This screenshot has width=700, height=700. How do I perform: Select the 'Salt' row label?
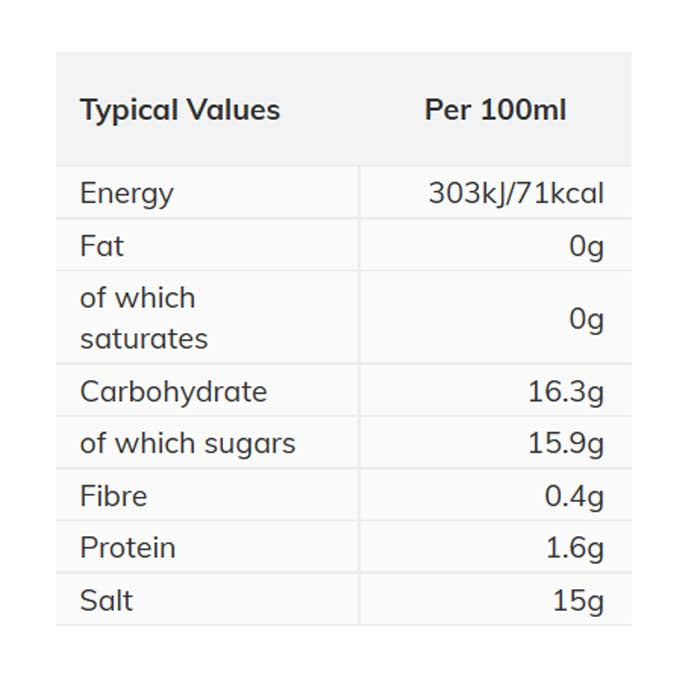pyautogui.click(x=106, y=601)
